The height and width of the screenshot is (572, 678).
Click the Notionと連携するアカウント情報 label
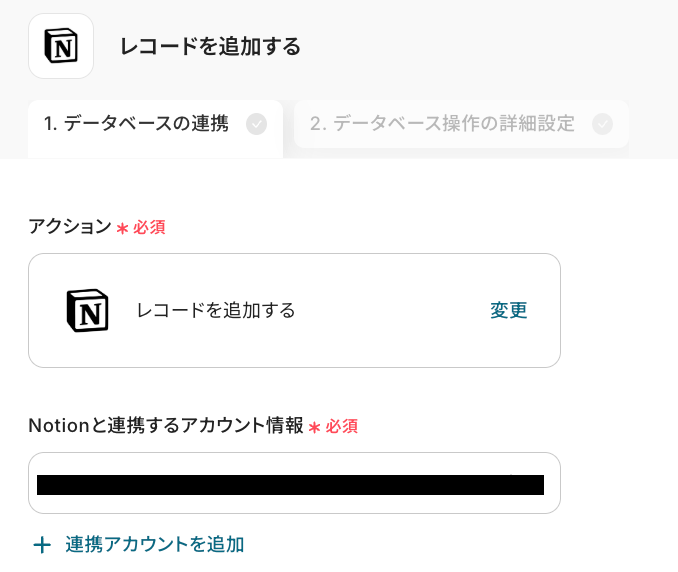click(x=165, y=426)
